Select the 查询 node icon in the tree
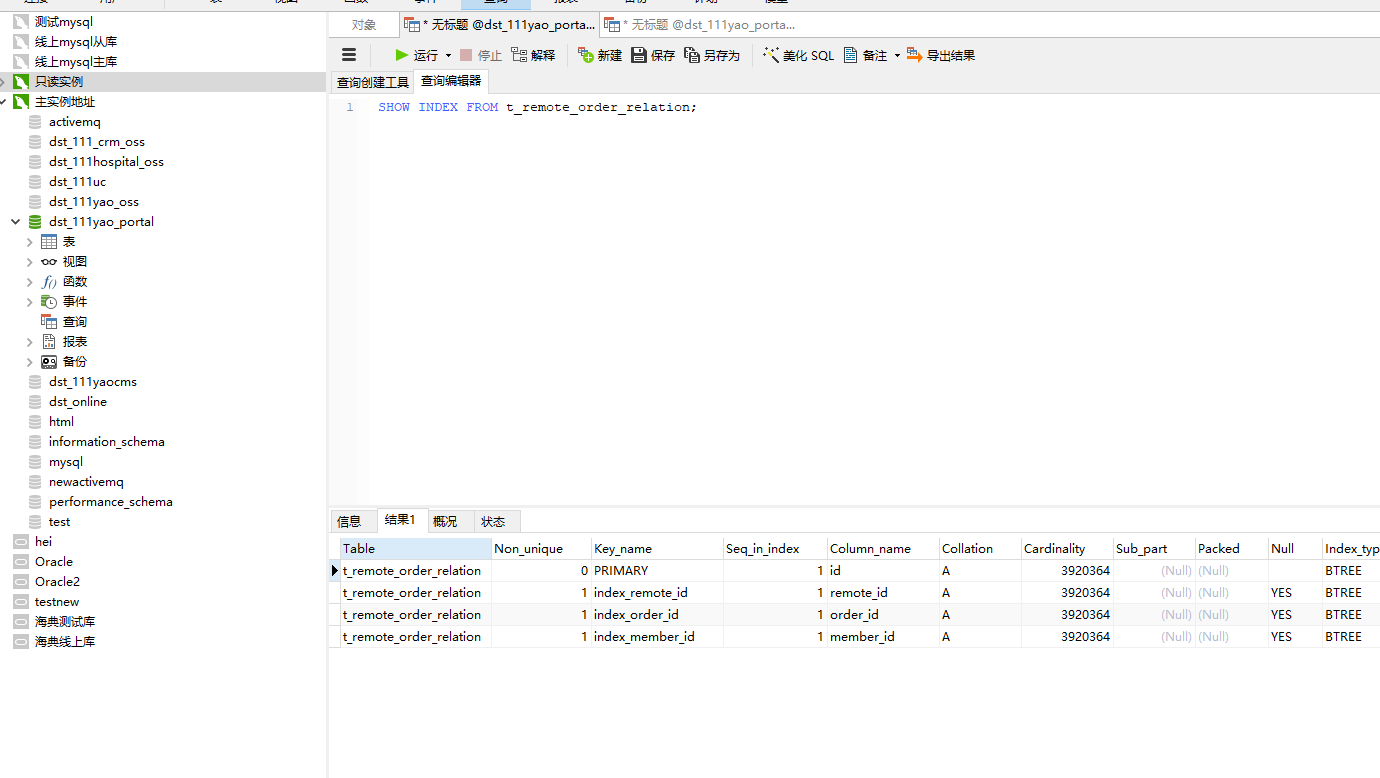The image size is (1380, 778). (49, 322)
